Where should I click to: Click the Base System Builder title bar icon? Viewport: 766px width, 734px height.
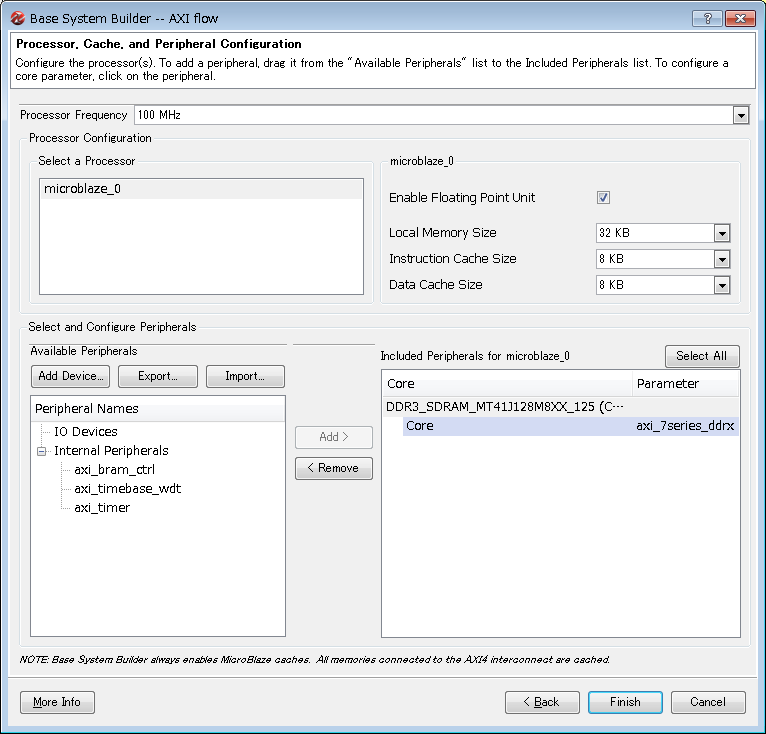point(17,18)
